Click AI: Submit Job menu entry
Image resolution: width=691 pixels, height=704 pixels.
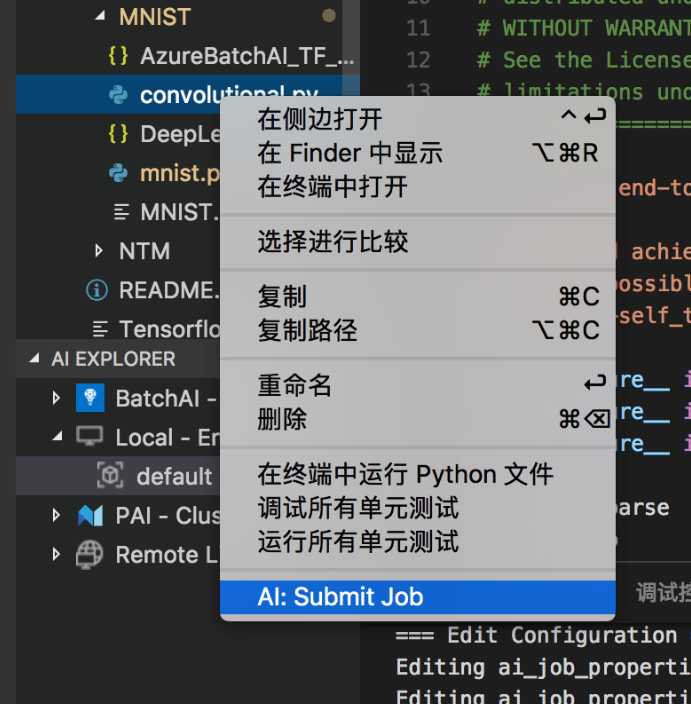[418, 597]
